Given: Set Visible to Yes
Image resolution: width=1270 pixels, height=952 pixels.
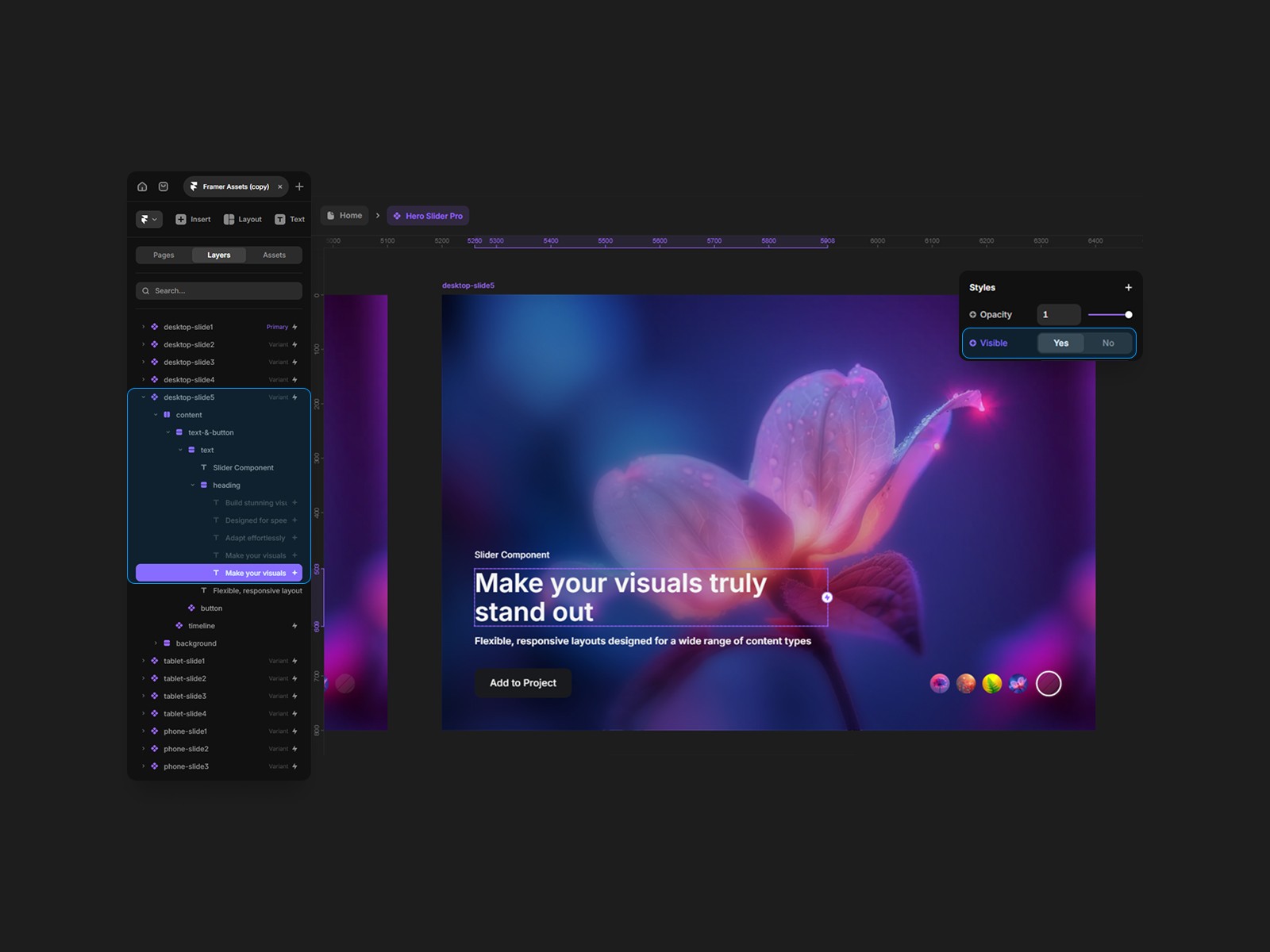Looking at the screenshot, I should [1061, 343].
